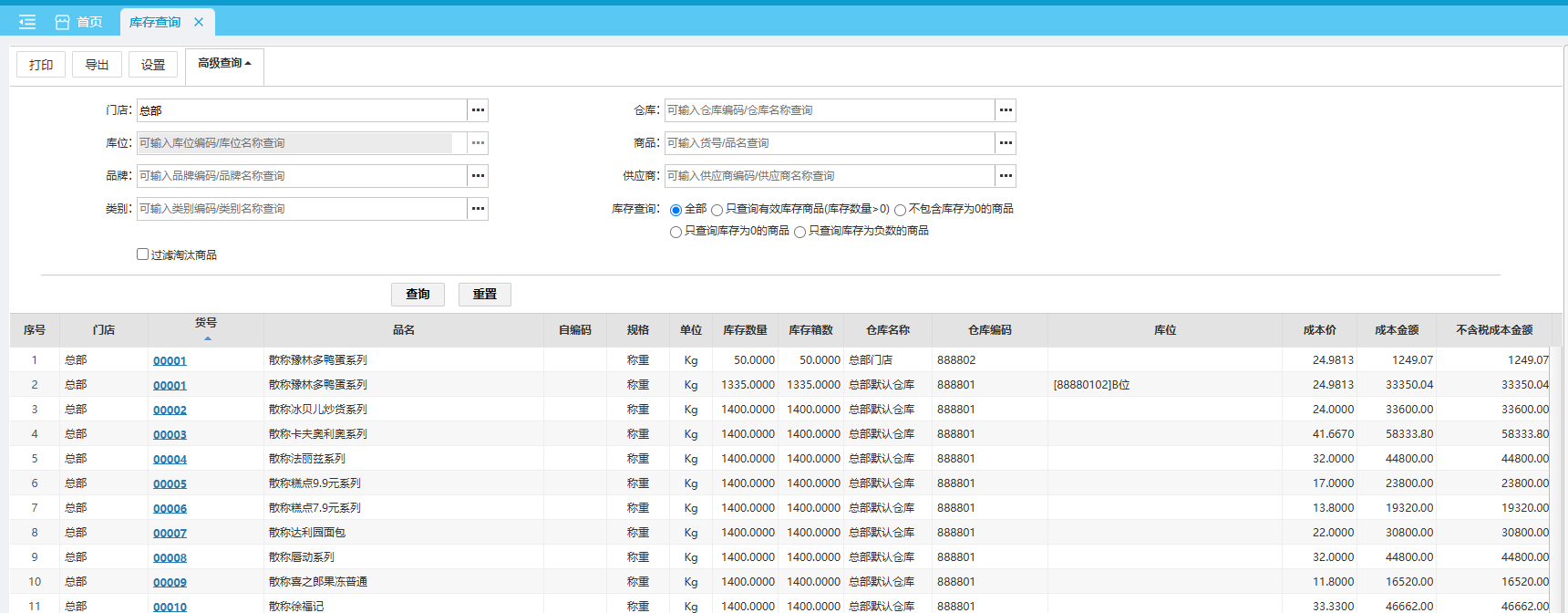This screenshot has width=1568, height=613.
Task: Open item link 00003
Action: 170,435
